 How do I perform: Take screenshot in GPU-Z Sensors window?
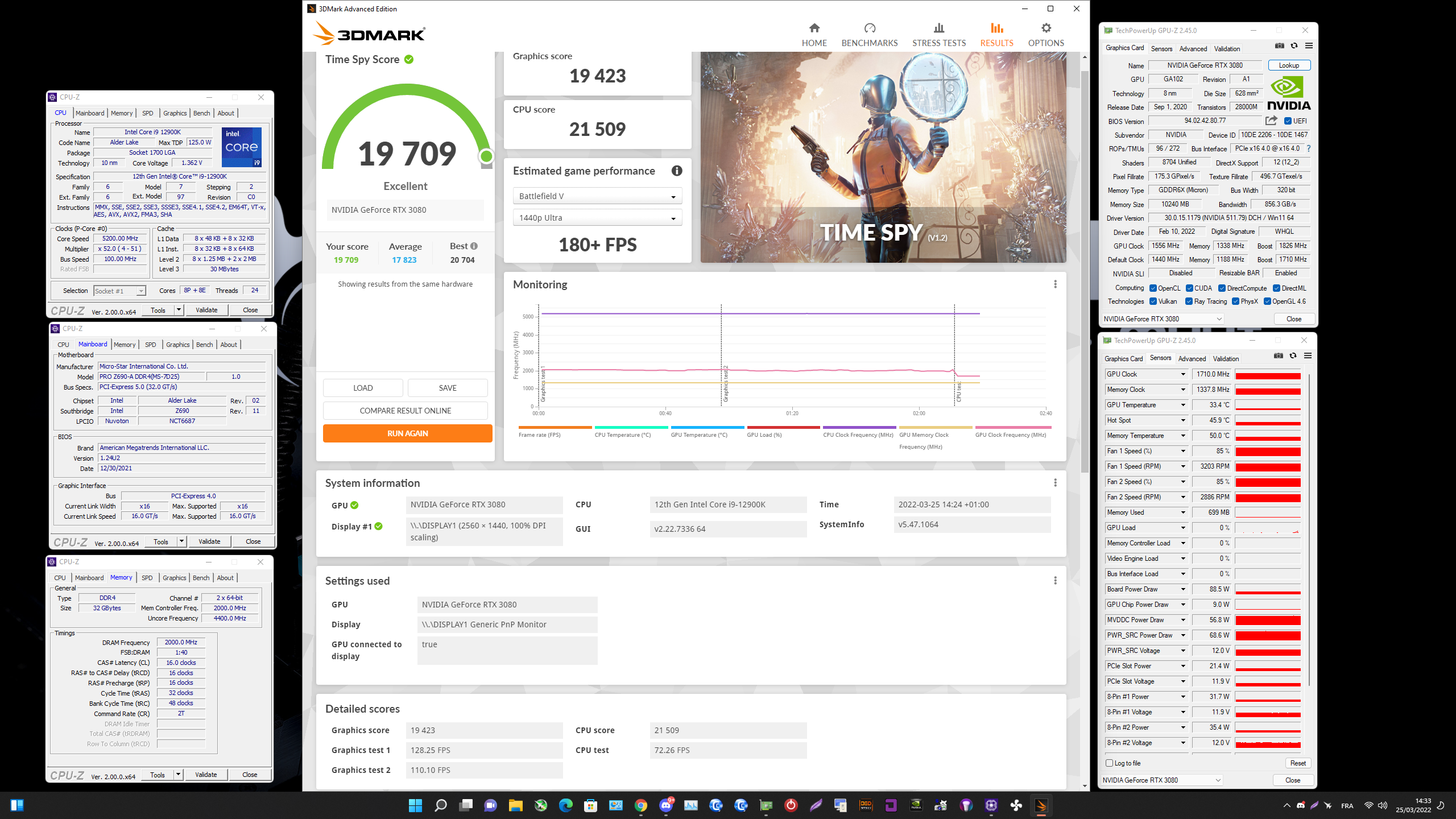pos(1278,355)
